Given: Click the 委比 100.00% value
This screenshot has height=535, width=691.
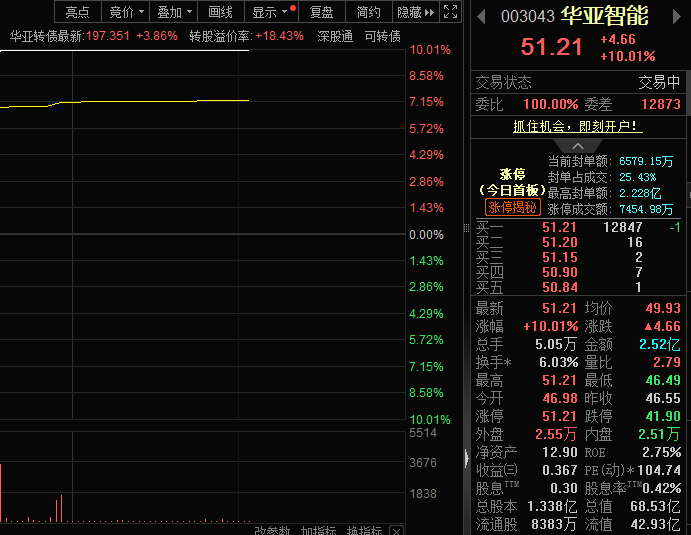Looking at the screenshot, I should 551,104.
